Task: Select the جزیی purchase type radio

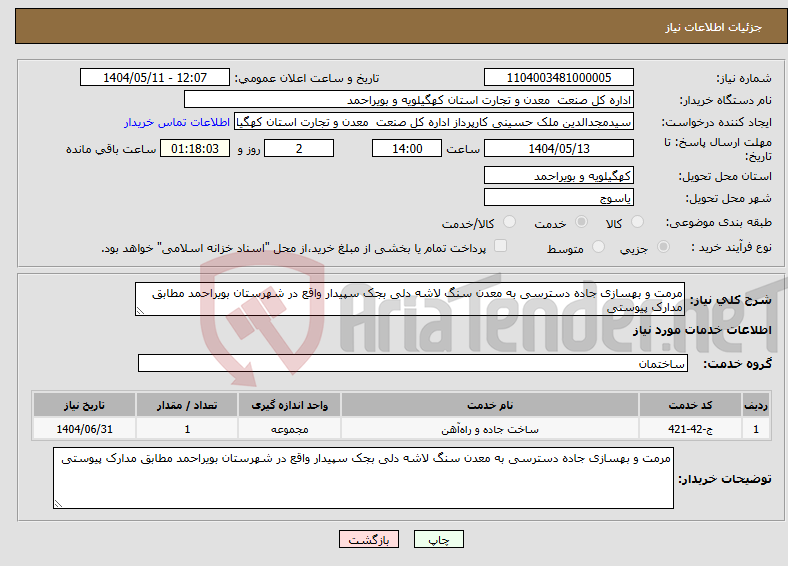Action: point(663,246)
